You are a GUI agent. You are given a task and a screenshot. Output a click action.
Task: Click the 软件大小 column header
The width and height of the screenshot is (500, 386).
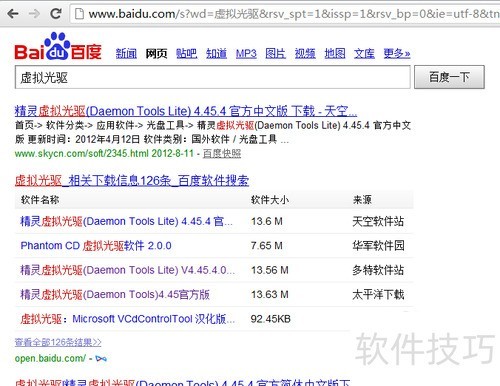[x=270, y=200]
